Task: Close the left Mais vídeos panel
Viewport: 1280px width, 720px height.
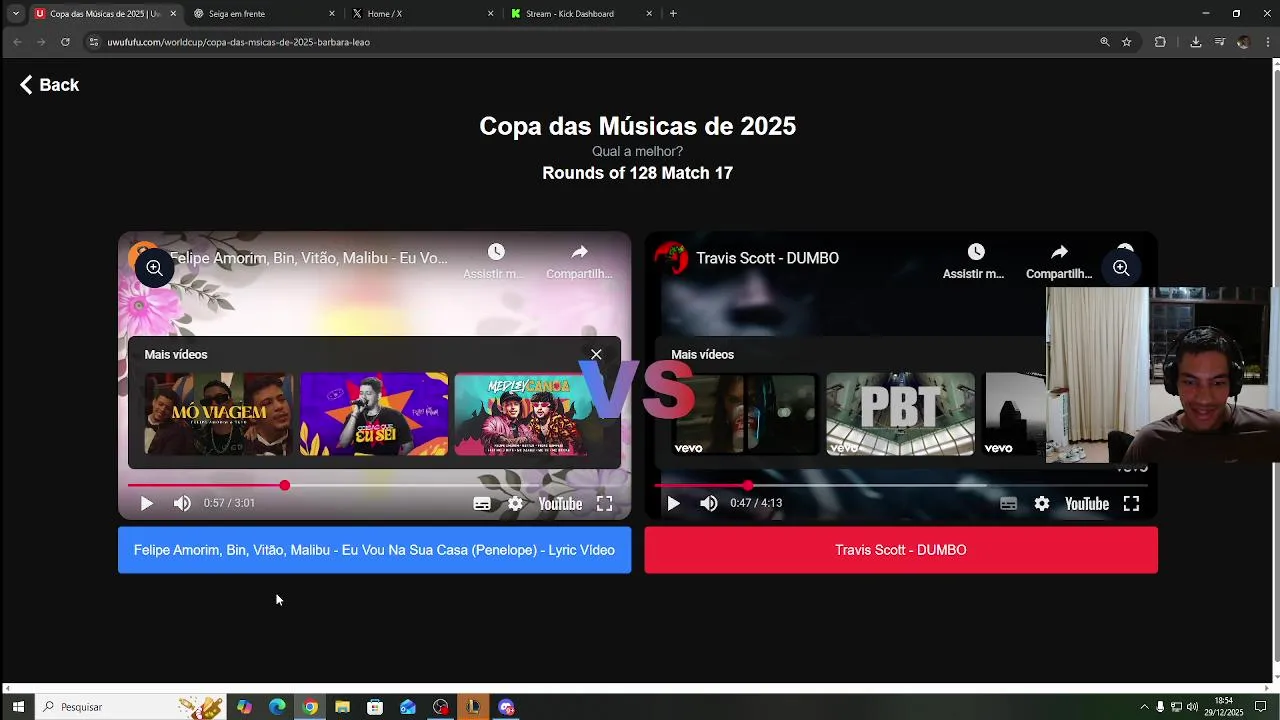Action: pos(596,354)
